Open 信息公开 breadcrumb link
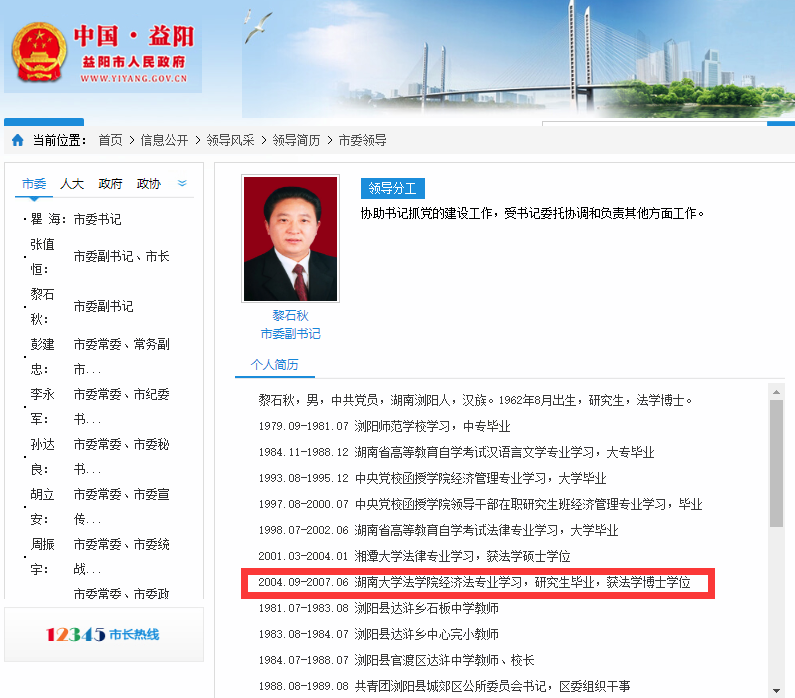Screen dimensions: 795x698 164,140
